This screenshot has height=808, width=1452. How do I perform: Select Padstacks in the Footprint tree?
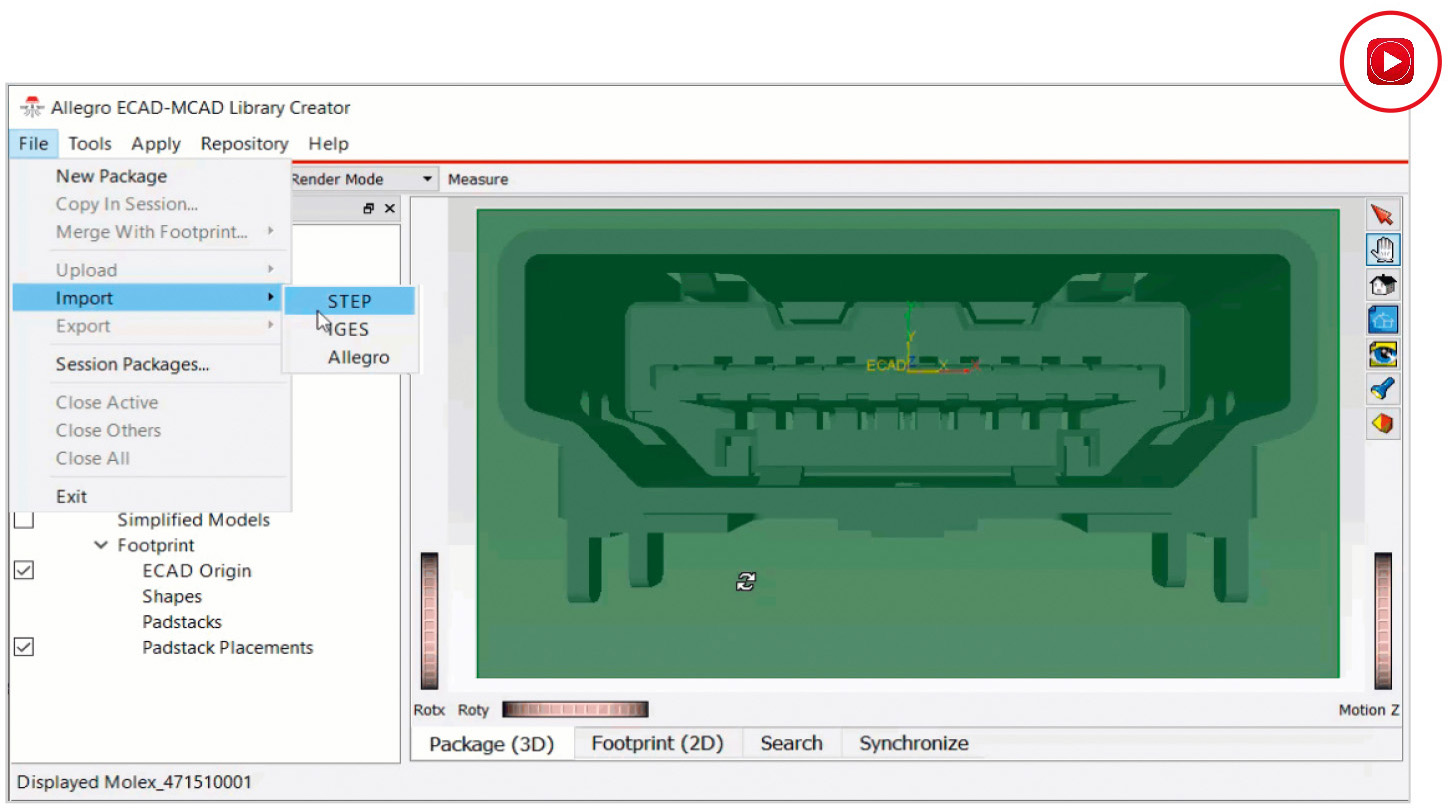[182, 622]
